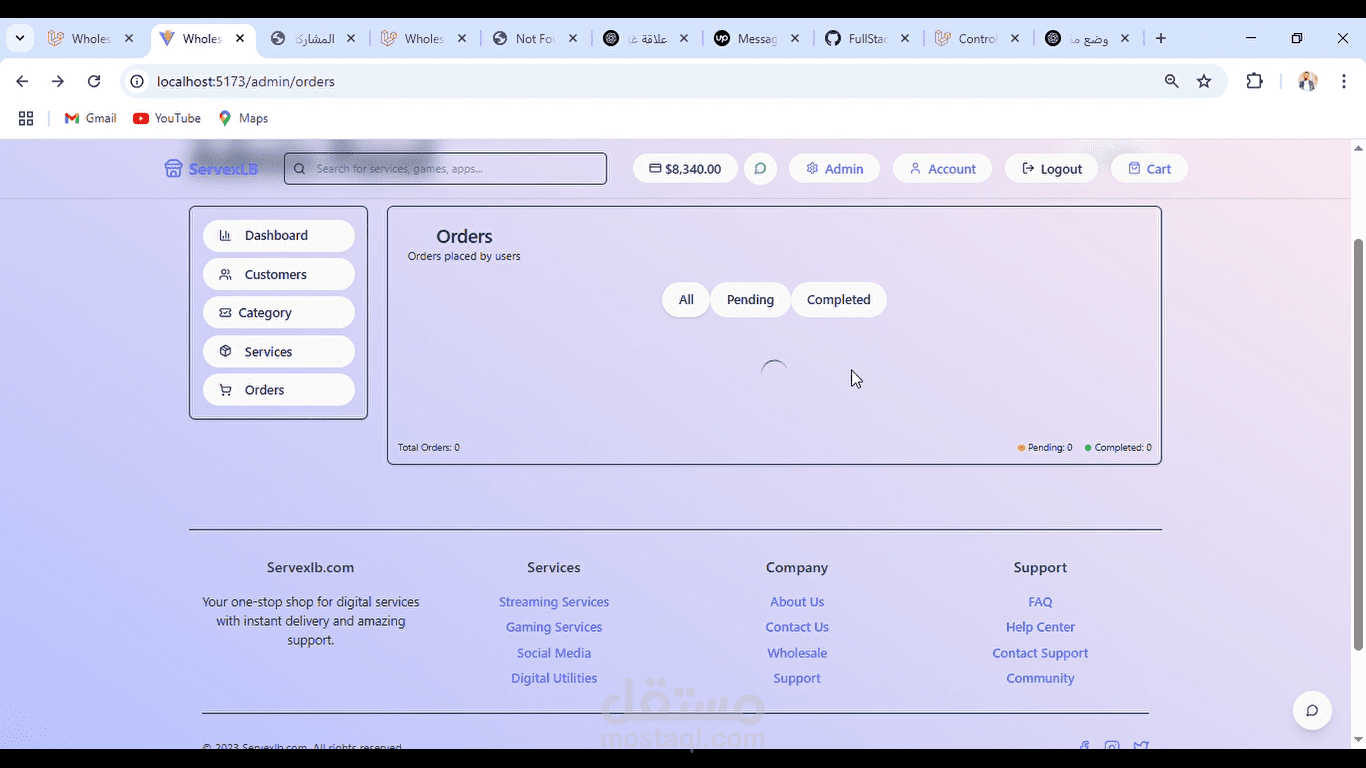
Task: Reload the orders page
Action: (94, 81)
